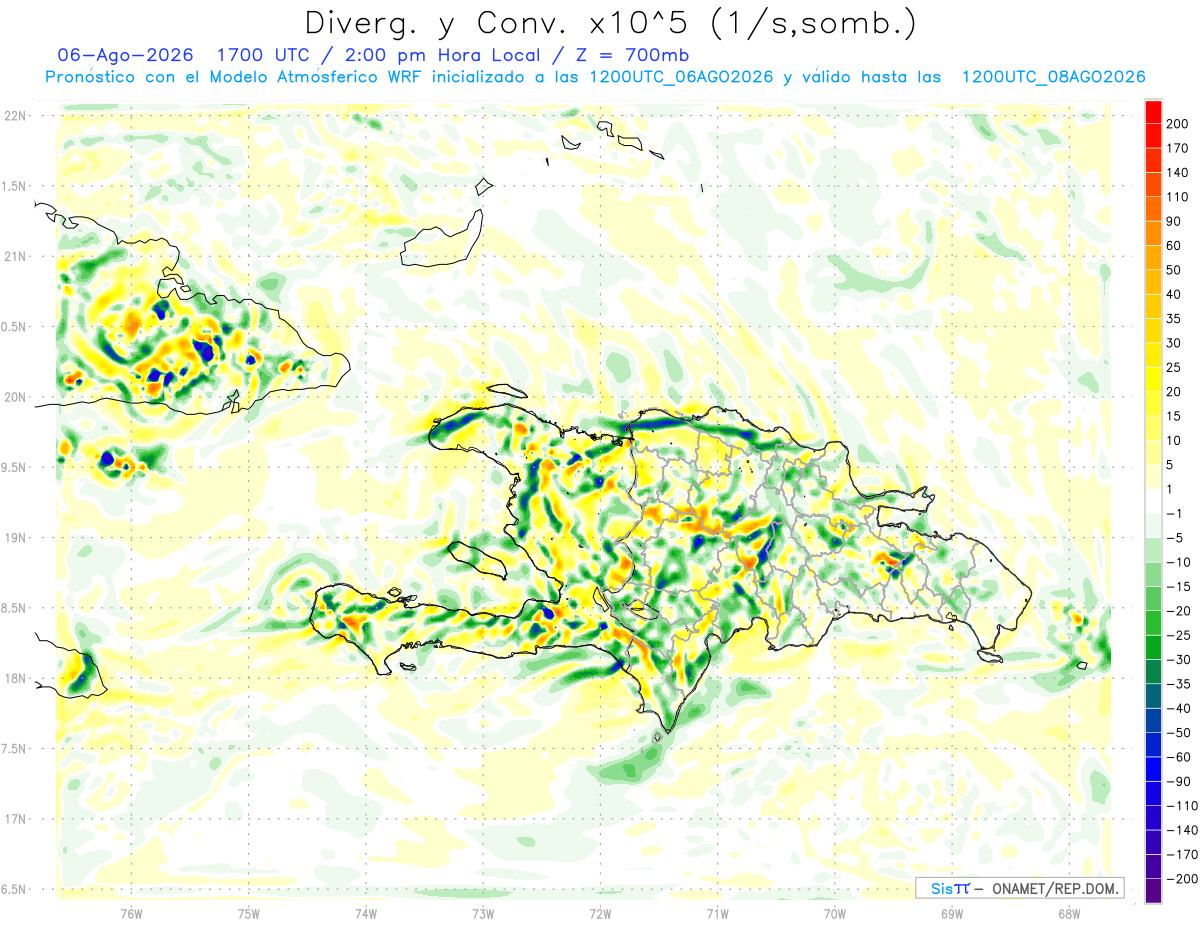Click the '70W' longitude label
This screenshot has height=927, width=1200.
(x=835, y=913)
